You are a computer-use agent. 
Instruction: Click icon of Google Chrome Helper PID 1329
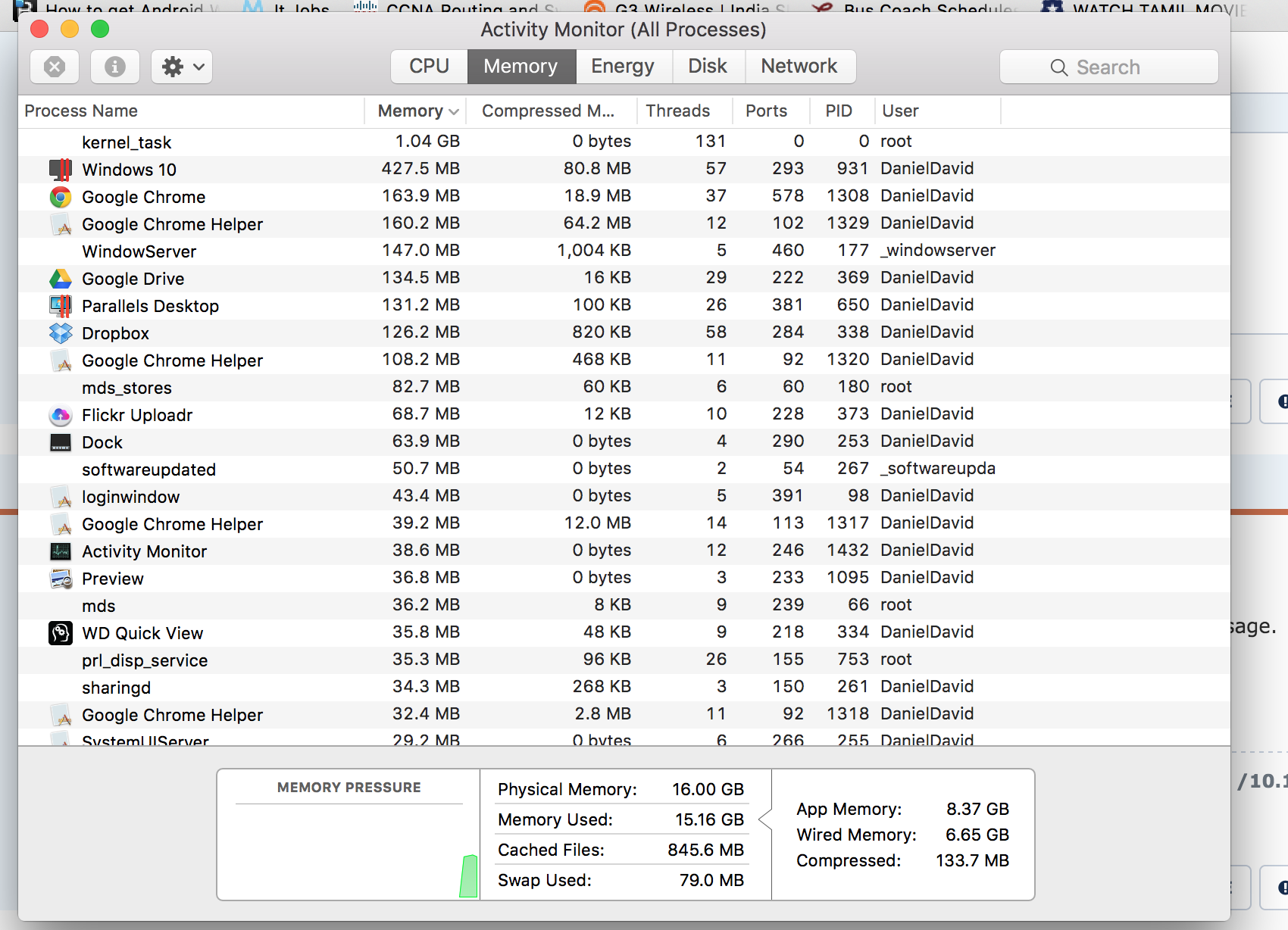61,224
